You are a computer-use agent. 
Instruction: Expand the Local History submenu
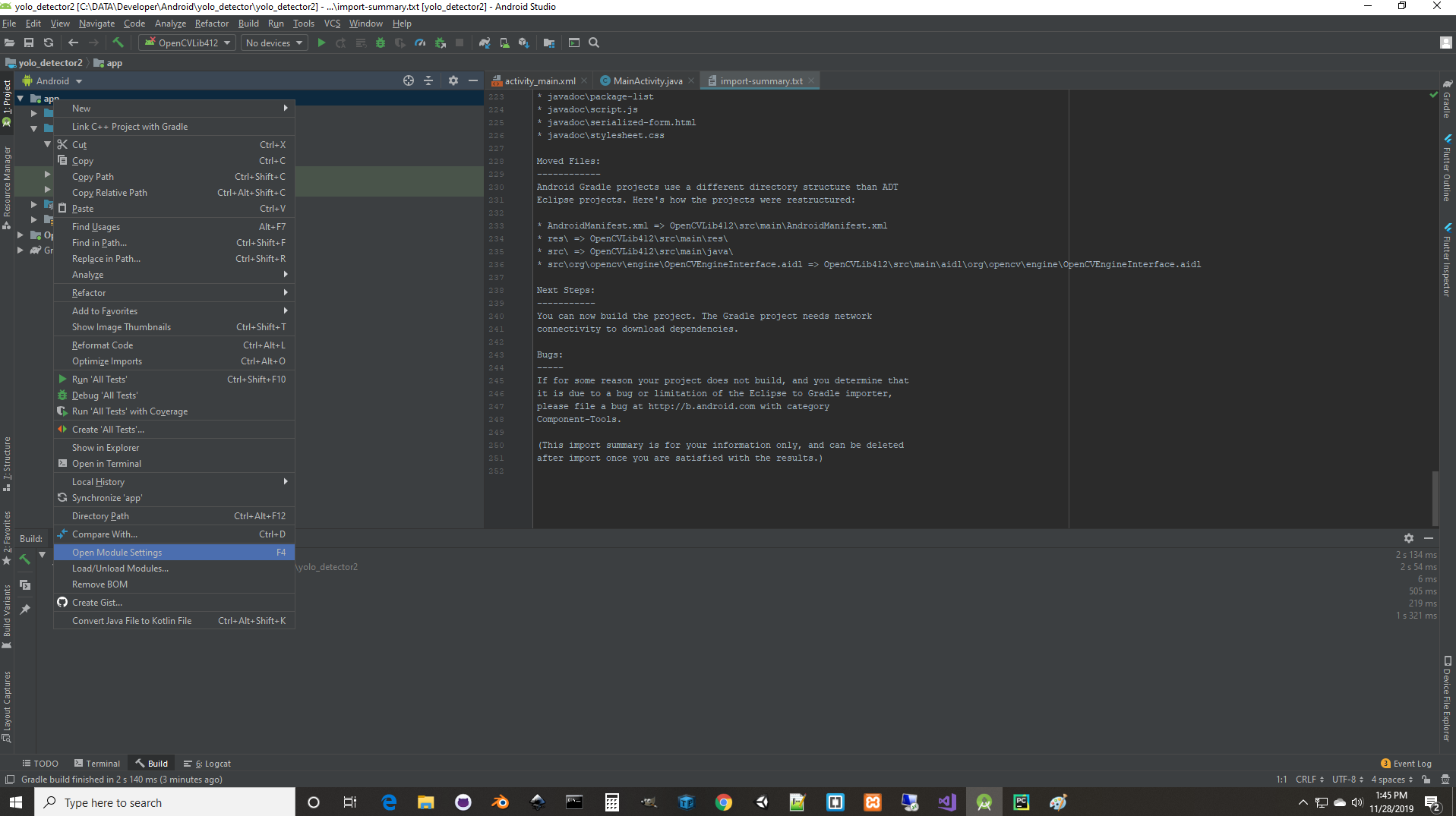(174, 482)
